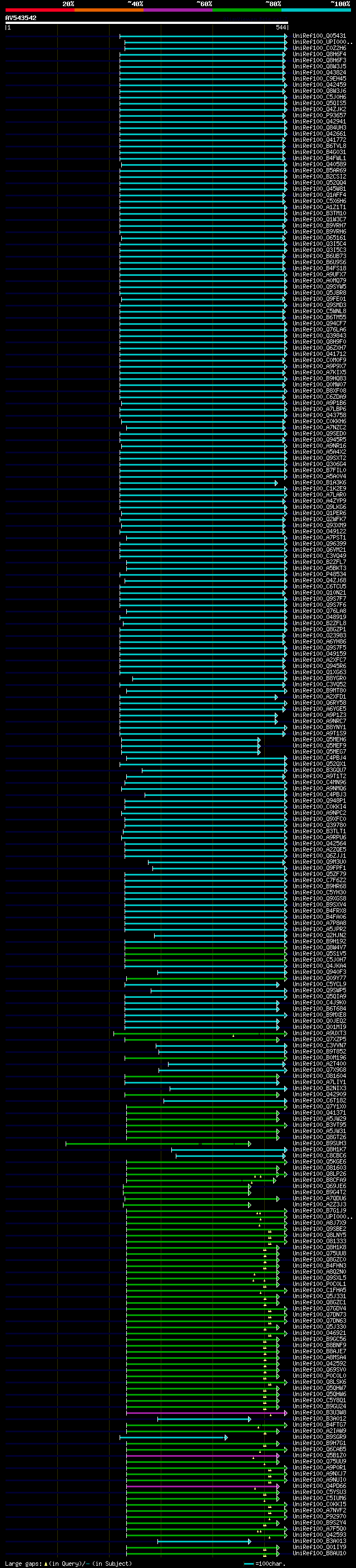Open hit UniRef100_C0Z2H6
356x1568 pixels.
pyautogui.click(x=319, y=48)
